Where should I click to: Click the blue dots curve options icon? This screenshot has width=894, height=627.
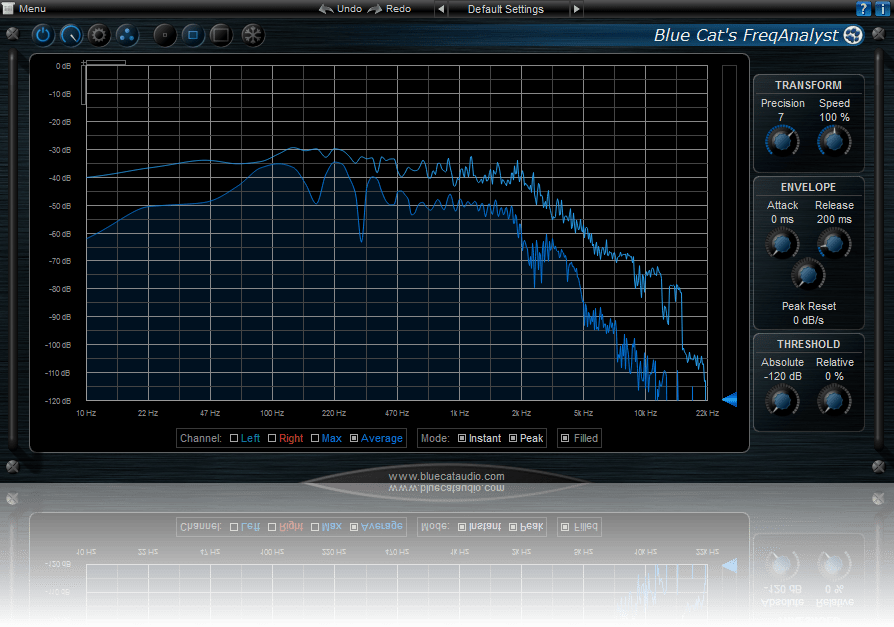point(125,35)
